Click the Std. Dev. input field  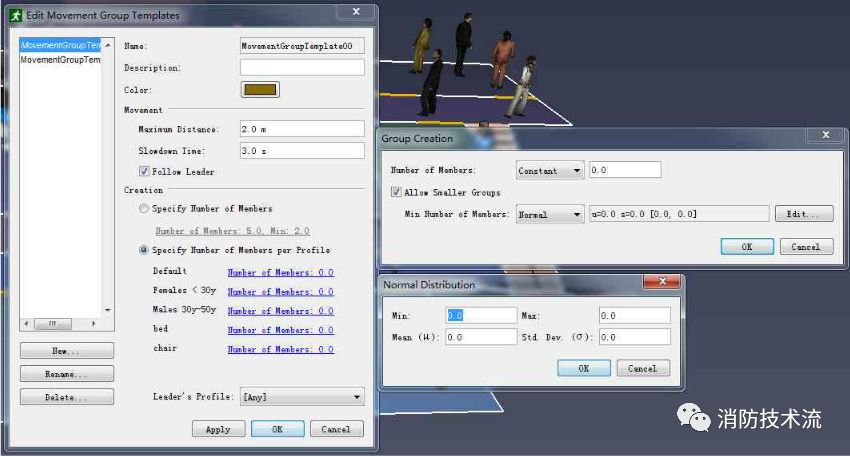pyautogui.click(x=634, y=338)
